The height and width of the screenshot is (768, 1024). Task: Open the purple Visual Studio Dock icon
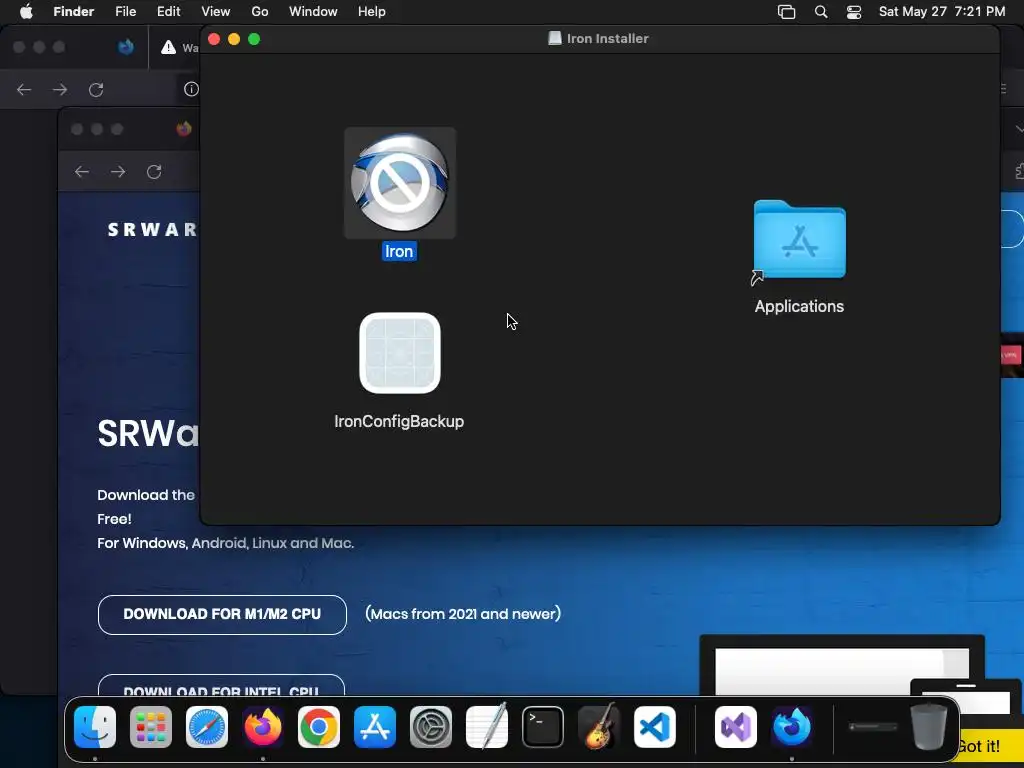point(736,727)
